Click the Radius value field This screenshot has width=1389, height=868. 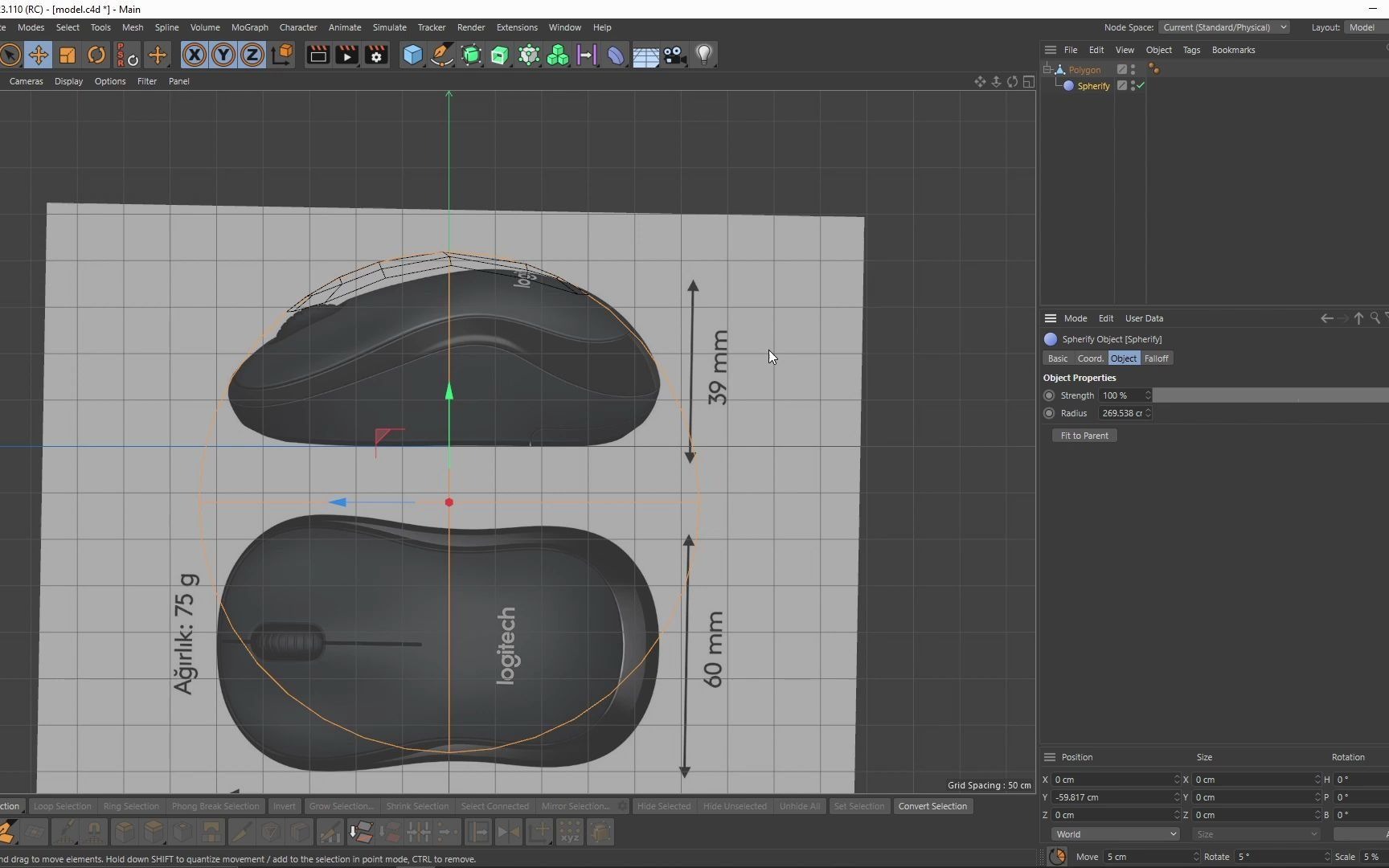[1124, 413]
